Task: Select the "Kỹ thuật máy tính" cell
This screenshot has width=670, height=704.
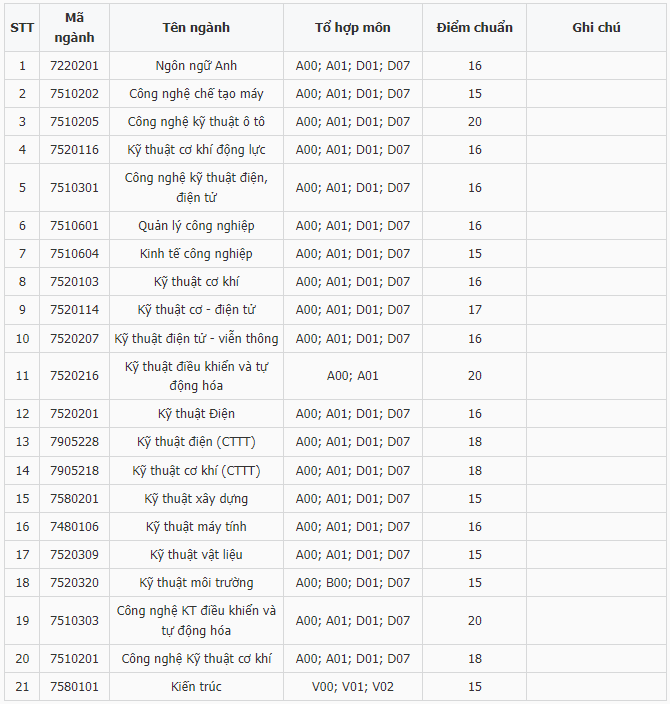Action: pyautogui.click(x=196, y=526)
